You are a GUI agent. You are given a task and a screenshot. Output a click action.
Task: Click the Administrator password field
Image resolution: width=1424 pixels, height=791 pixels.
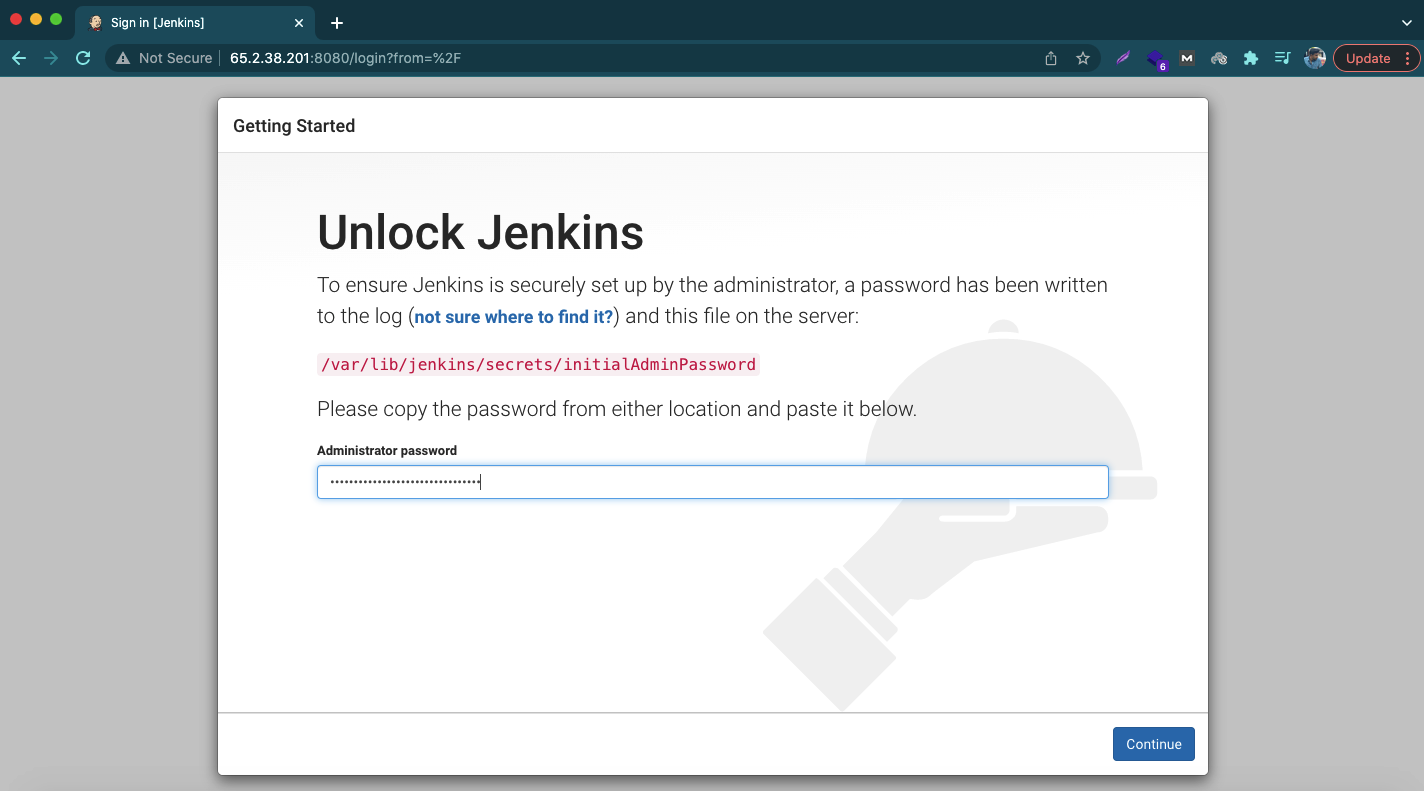click(x=713, y=482)
